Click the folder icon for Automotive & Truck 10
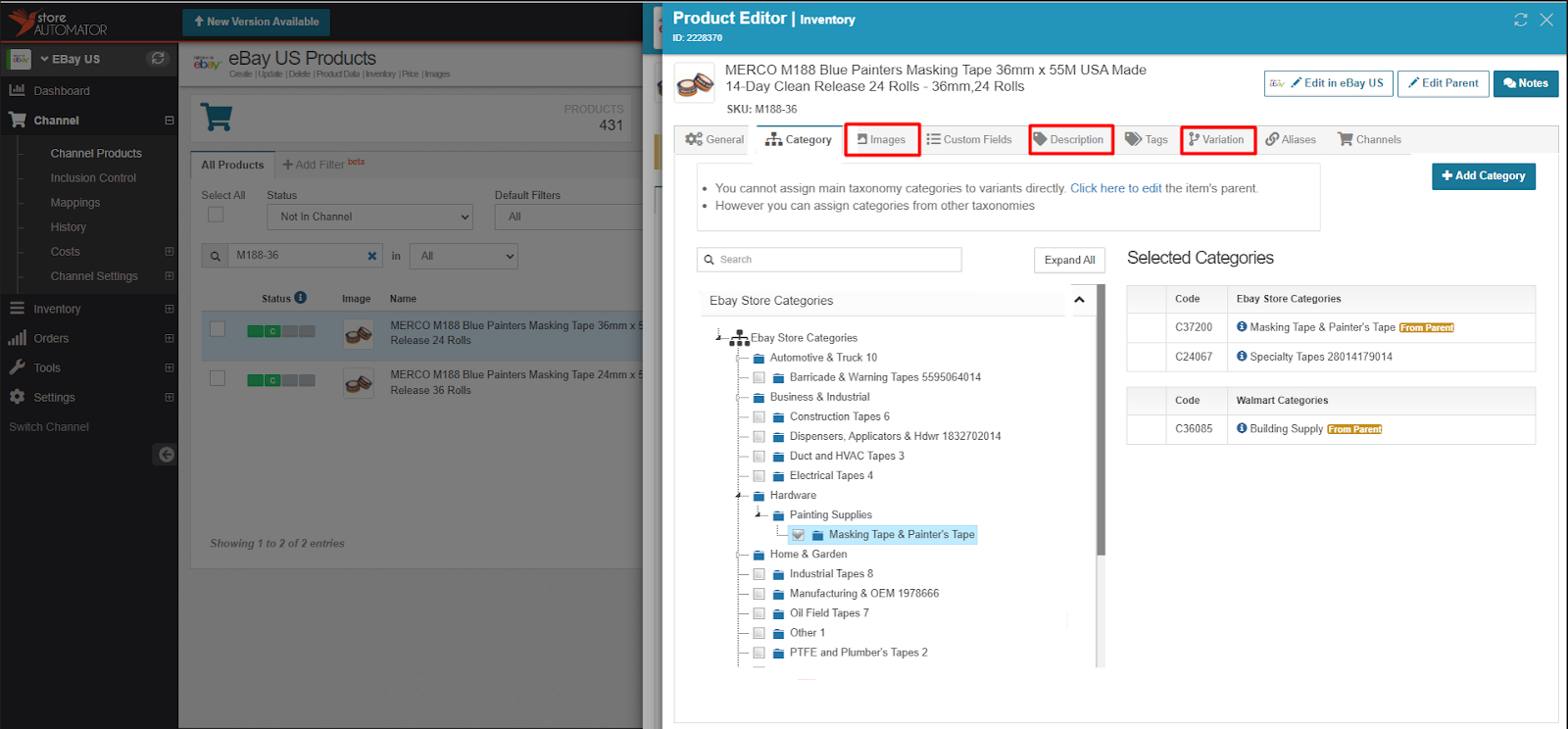The height and width of the screenshot is (729, 1568). coord(759,358)
